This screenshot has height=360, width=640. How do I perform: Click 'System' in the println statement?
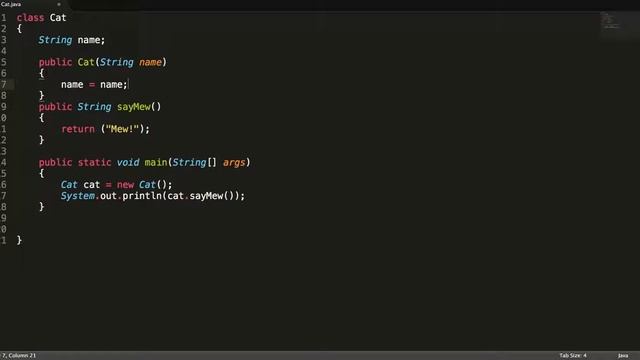78,196
